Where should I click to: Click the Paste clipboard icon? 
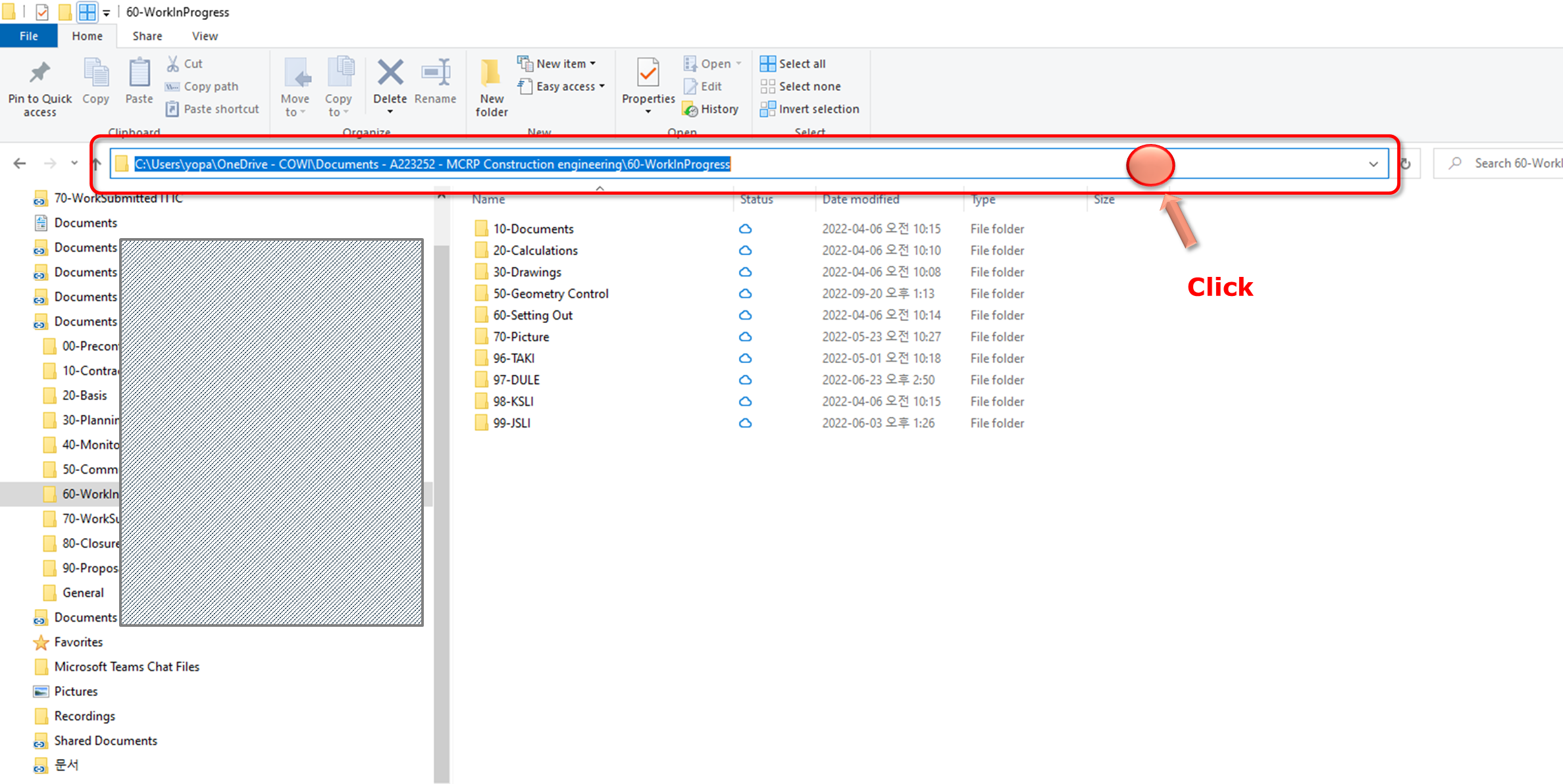point(139,74)
